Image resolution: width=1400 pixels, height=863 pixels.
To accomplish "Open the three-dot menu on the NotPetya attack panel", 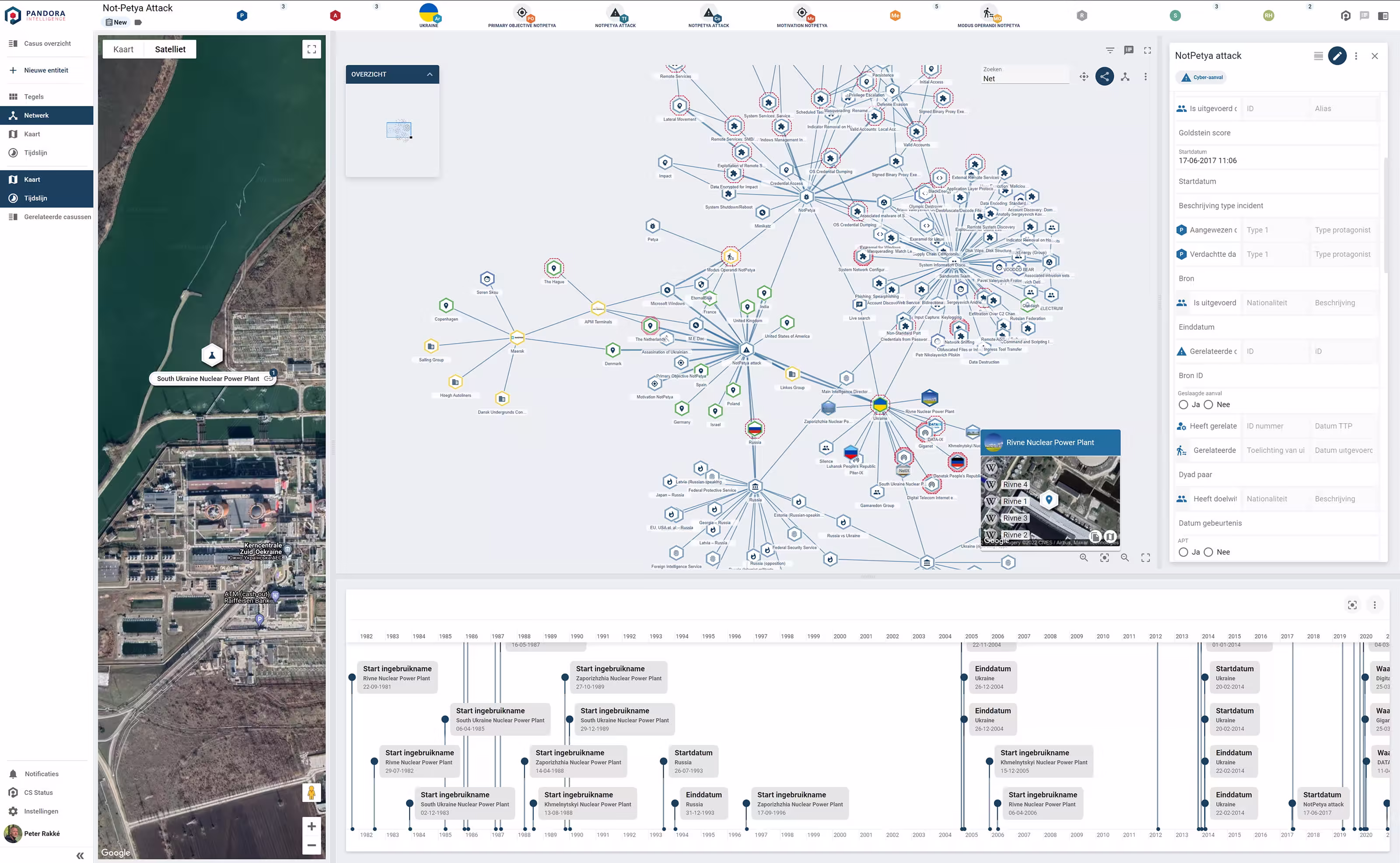I will (x=1357, y=56).
